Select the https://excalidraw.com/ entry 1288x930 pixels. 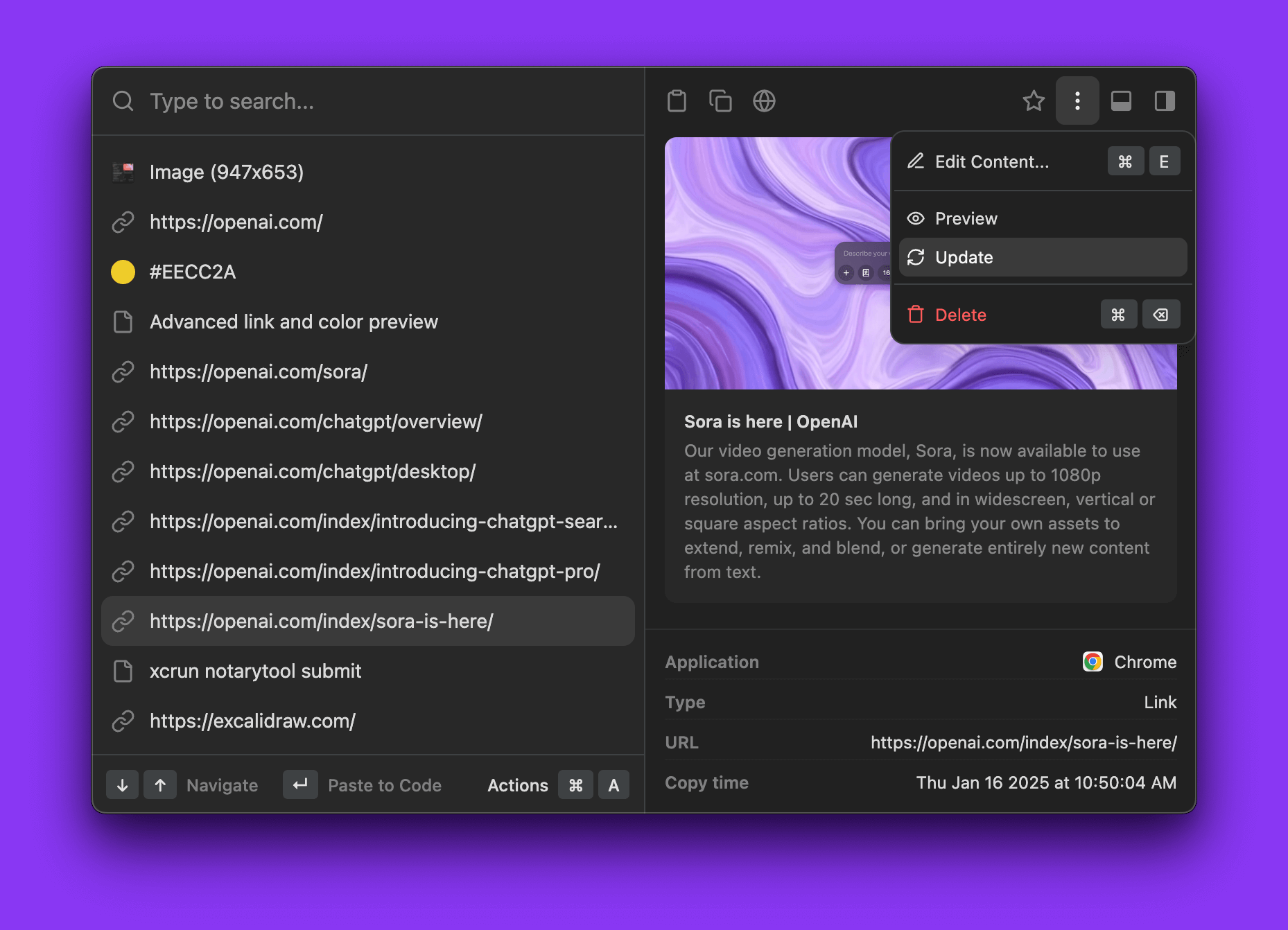click(368, 721)
